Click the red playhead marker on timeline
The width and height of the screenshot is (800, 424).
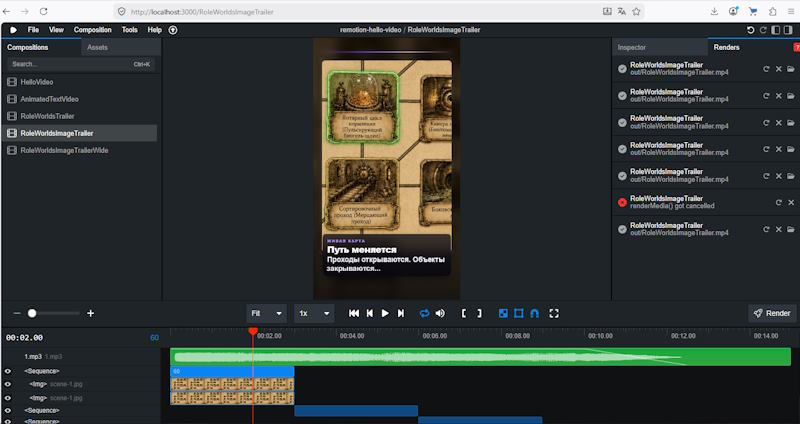(x=253, y=332)
